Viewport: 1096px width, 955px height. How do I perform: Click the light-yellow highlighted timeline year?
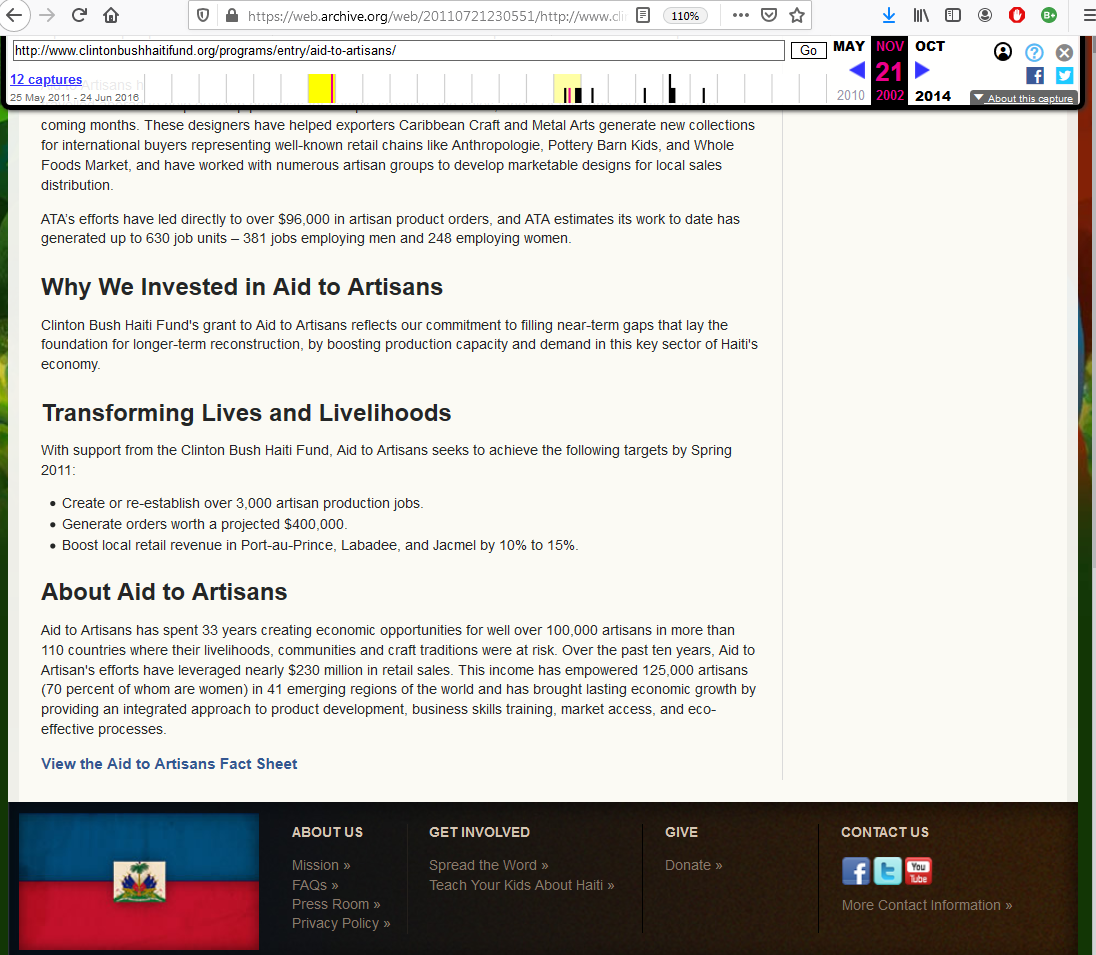click(568, 89)
